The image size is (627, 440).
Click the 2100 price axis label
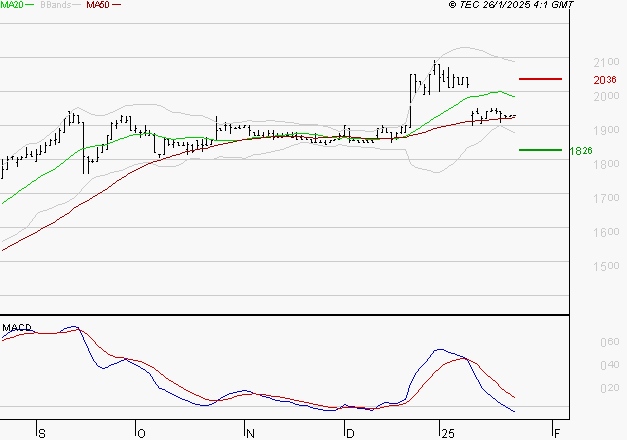click(x=604, y=62)
